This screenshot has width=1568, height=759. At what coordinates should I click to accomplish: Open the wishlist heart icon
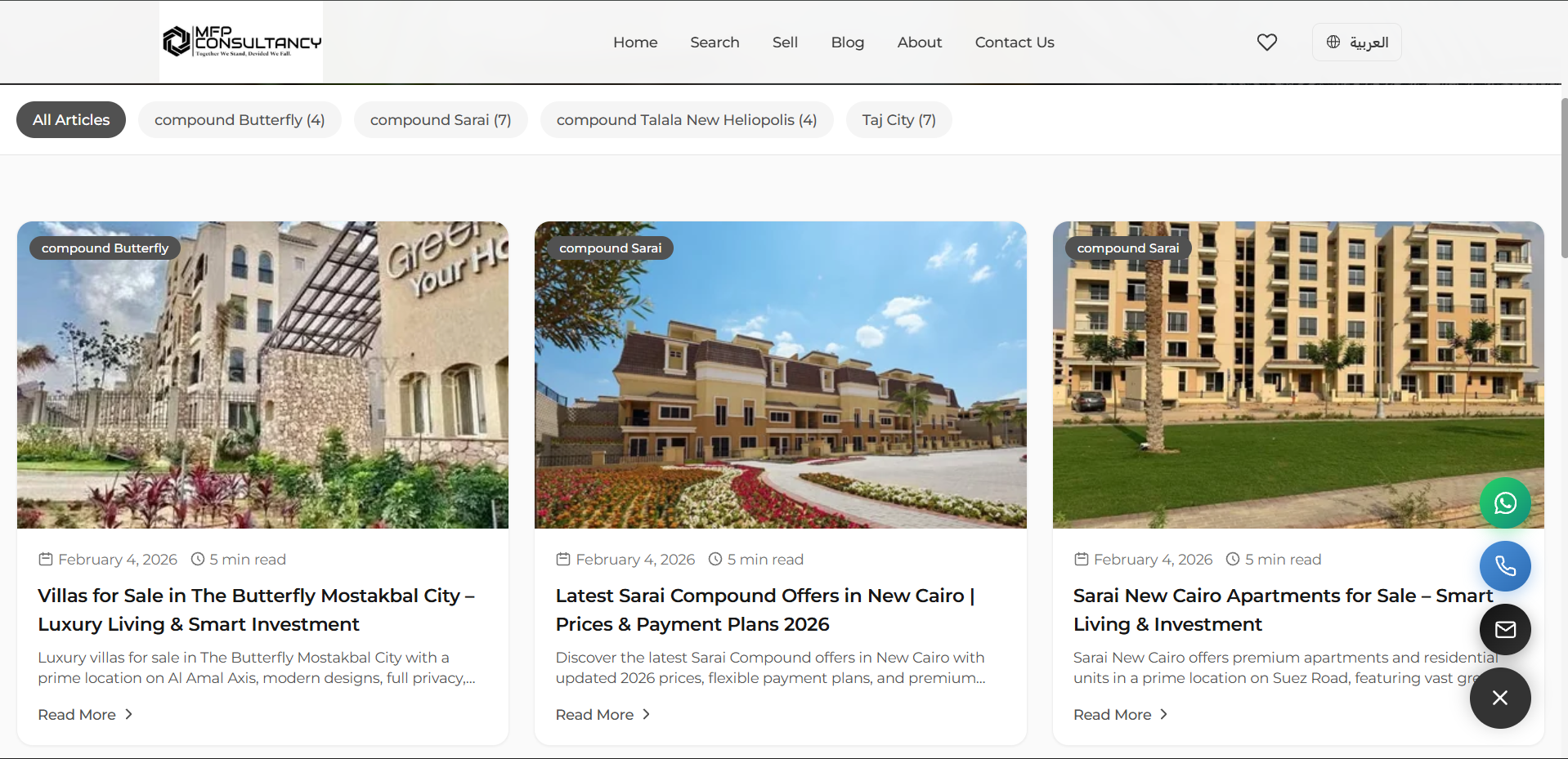[1266, 42]
